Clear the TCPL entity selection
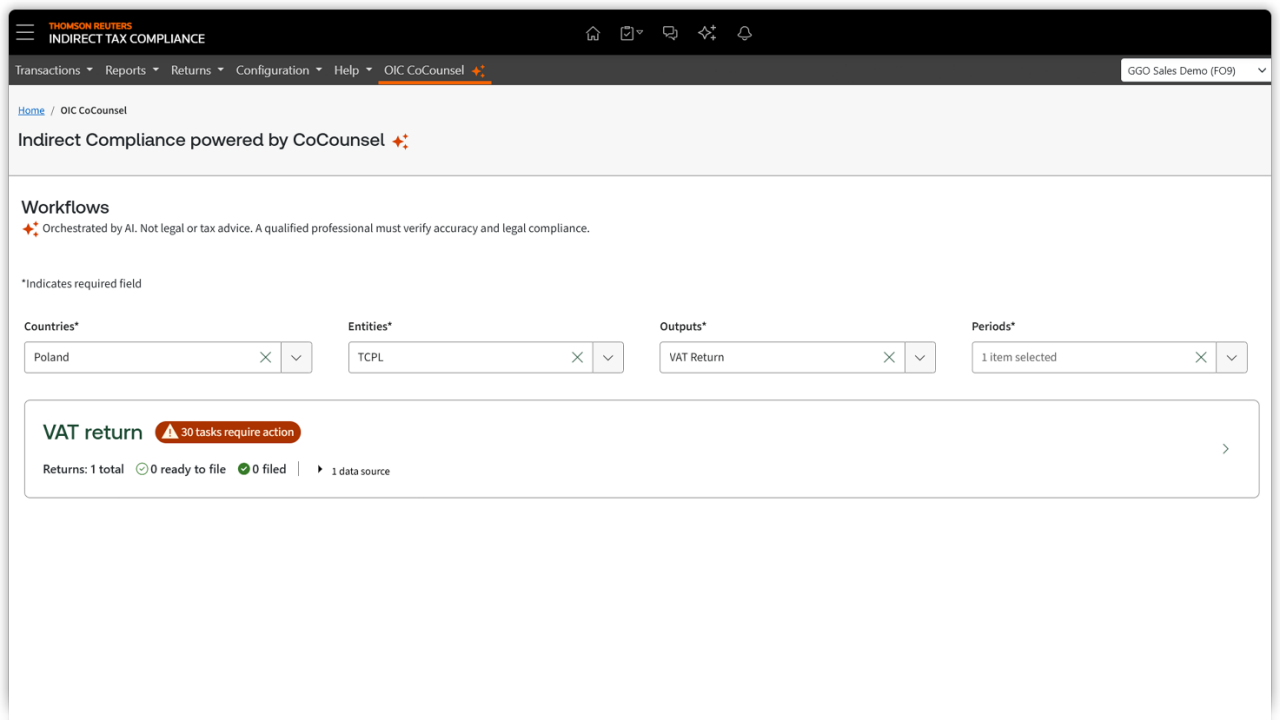 tap(577, 357)
